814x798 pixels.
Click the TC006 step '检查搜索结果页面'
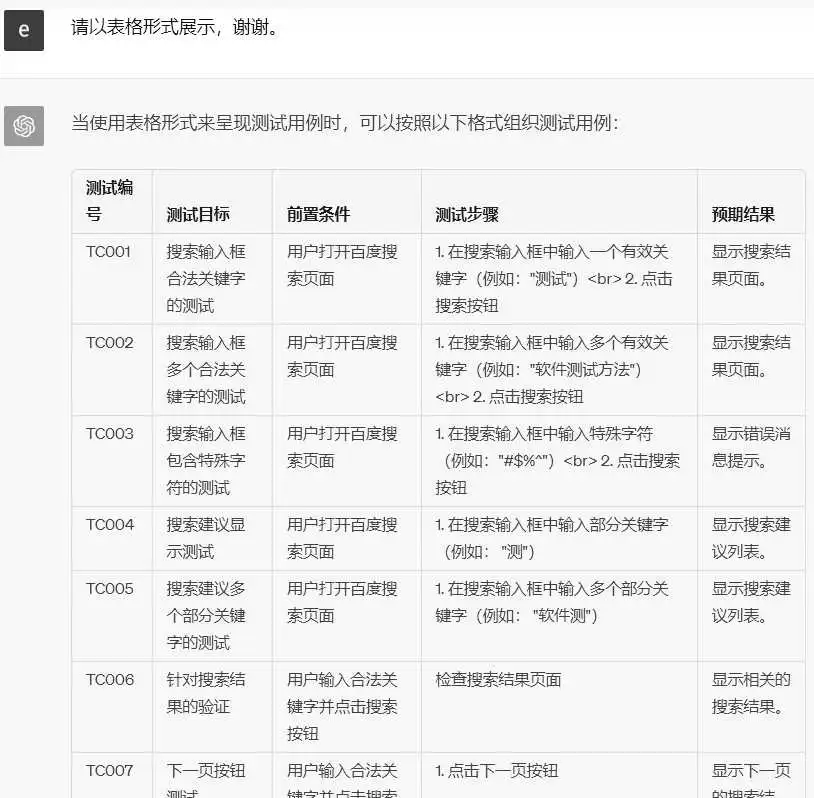click(x=498, y=680)
